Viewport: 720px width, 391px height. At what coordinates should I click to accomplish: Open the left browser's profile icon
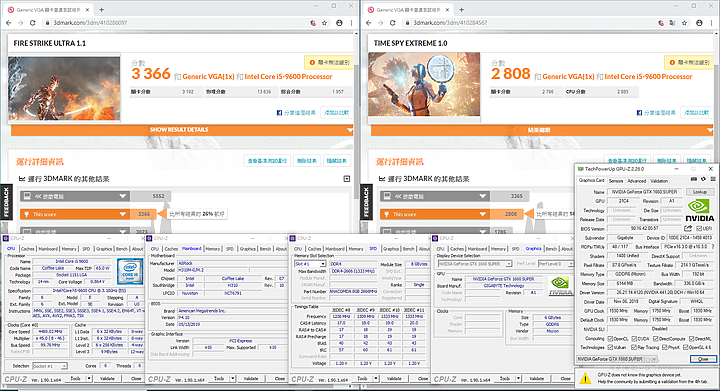pos(339,22)
